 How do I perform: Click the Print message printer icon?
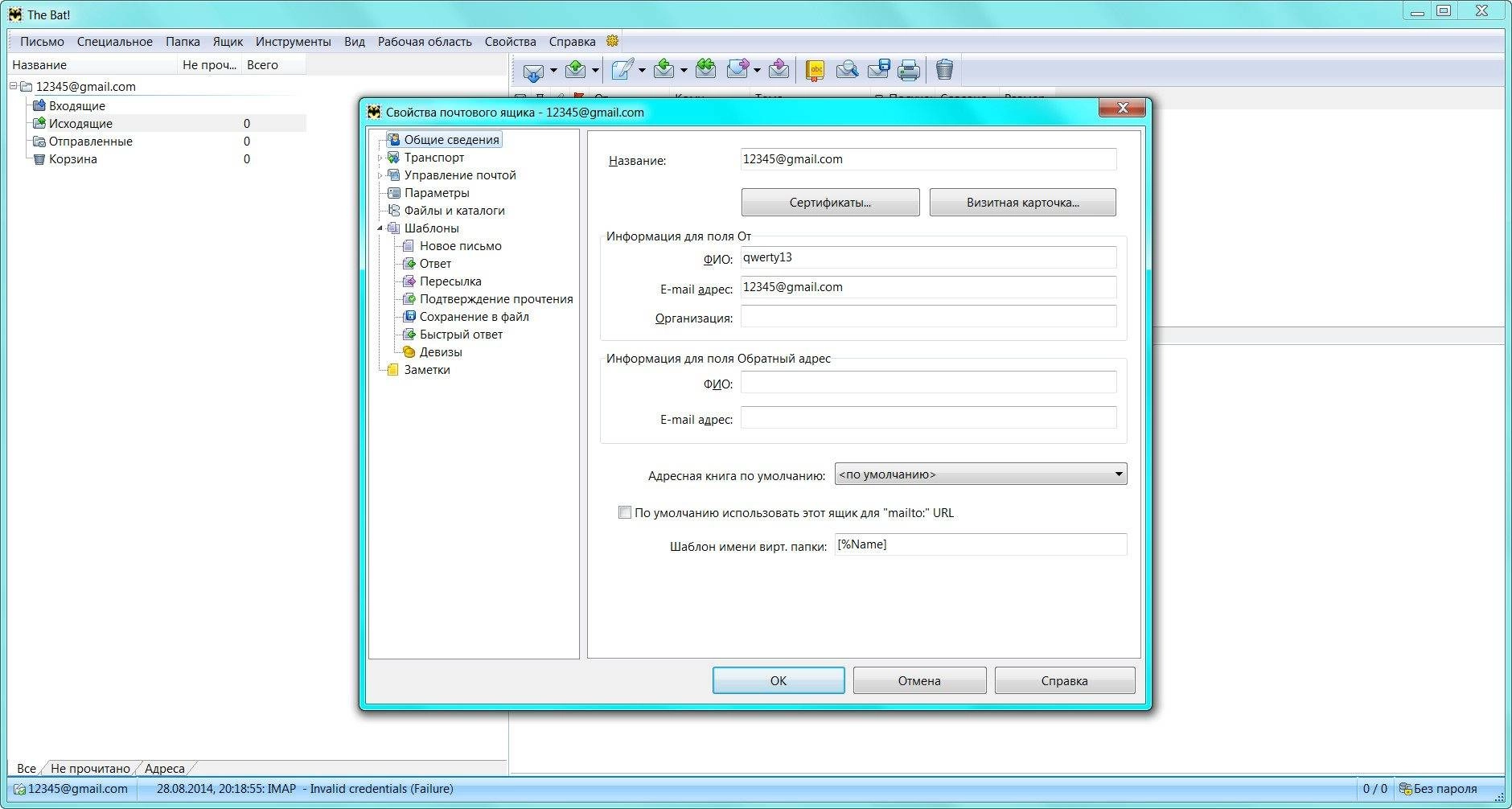[x=909, y=71]
